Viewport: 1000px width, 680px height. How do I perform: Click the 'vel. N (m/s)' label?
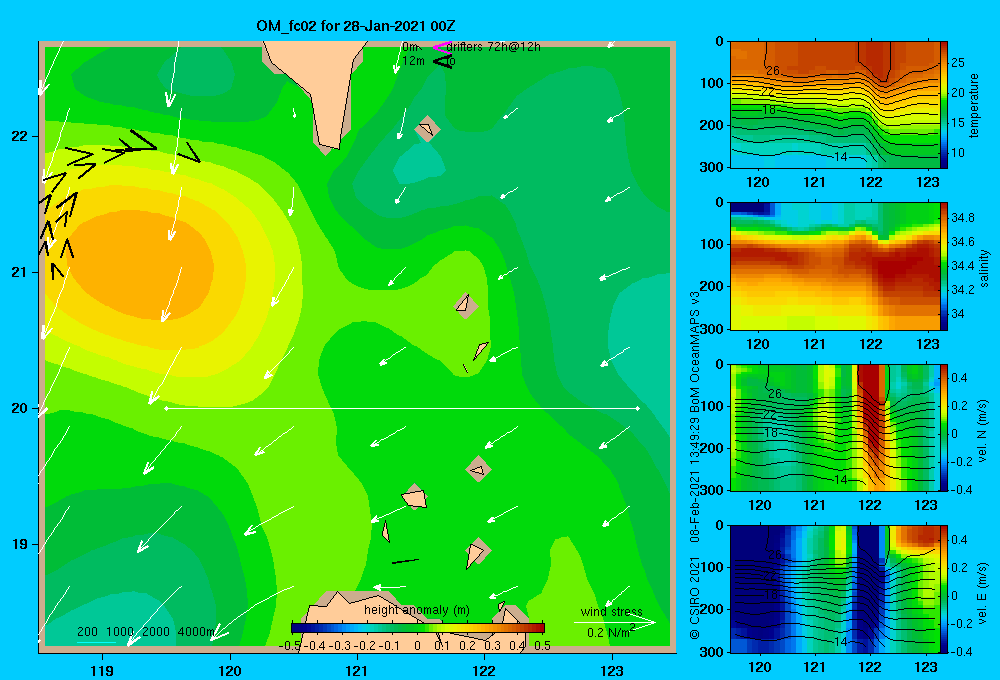tap(983, 431)
